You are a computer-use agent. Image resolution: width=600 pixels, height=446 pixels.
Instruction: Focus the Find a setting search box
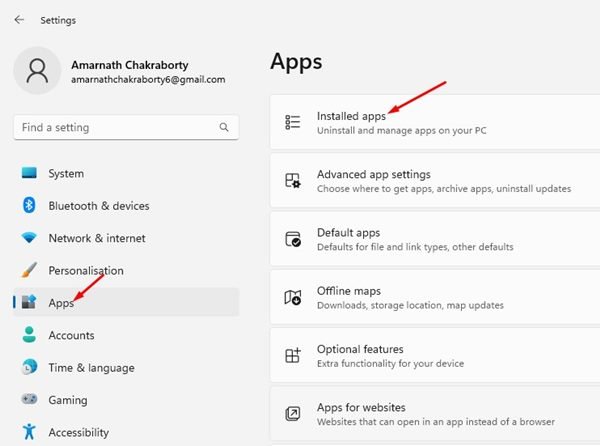[126, 127]
